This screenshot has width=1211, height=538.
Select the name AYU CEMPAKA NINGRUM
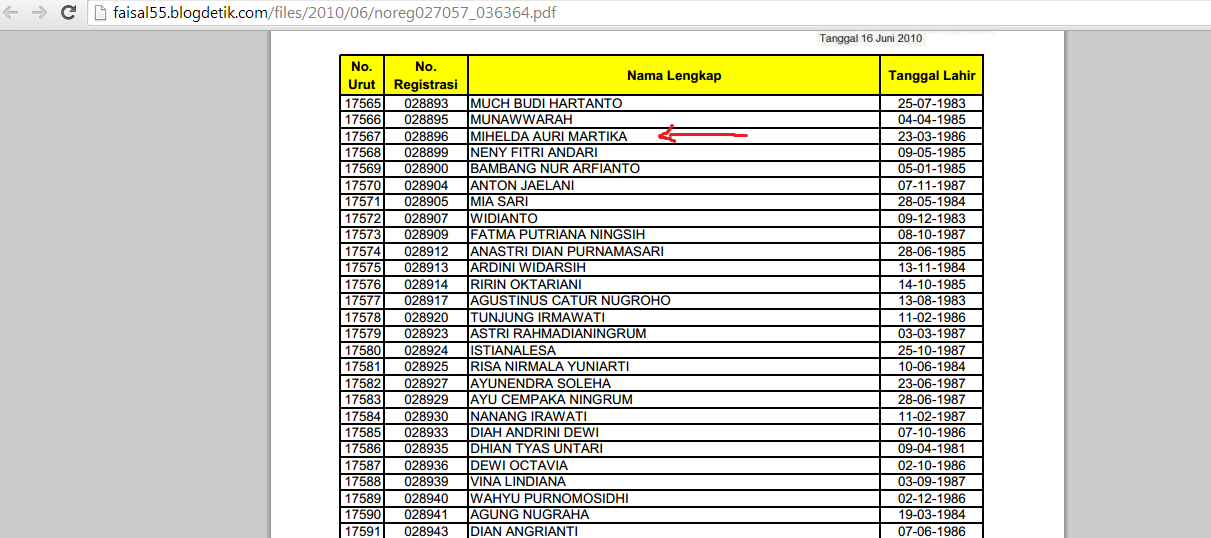click(549, 399)
